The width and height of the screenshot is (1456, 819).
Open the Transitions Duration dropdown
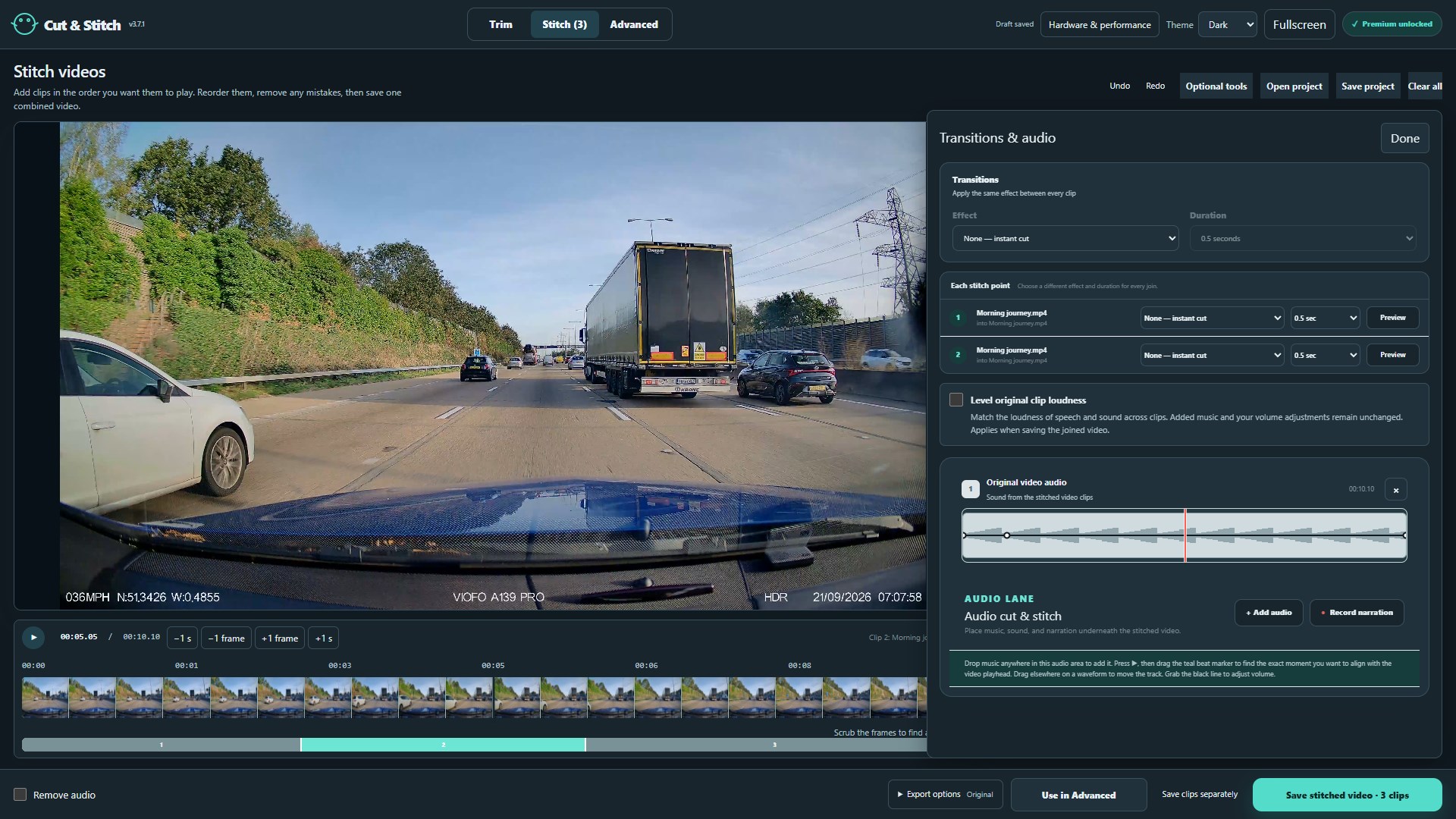point(1303,238)
